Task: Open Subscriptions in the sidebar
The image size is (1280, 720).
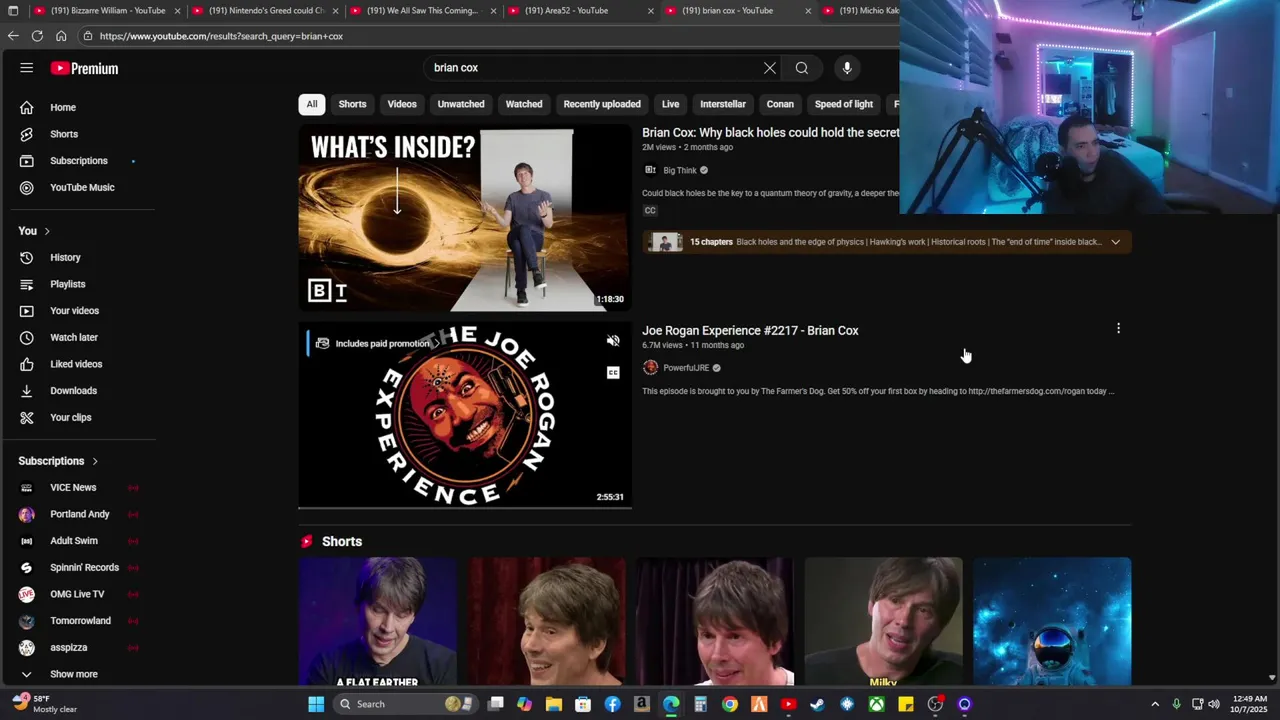Action: [x=80, y=161]
